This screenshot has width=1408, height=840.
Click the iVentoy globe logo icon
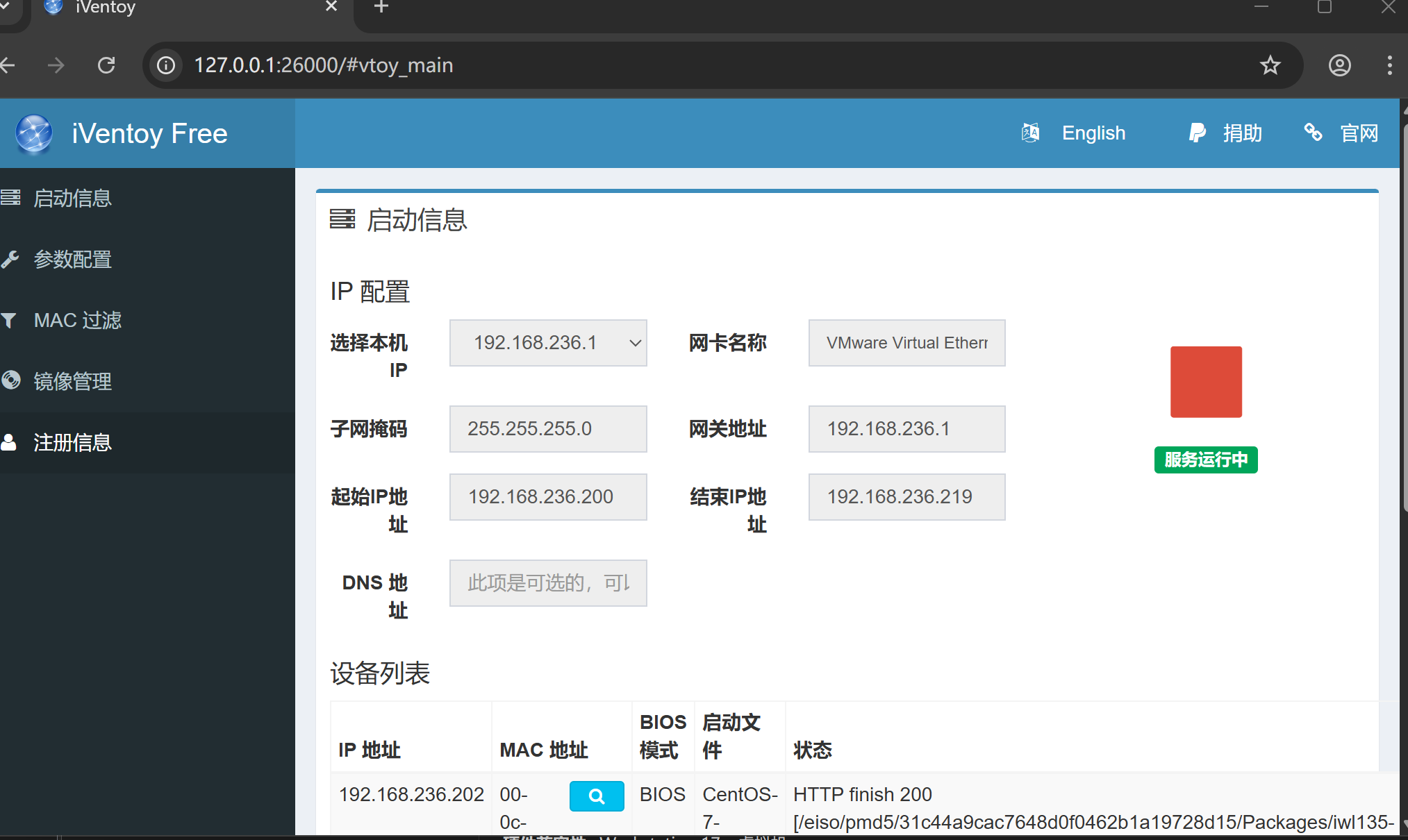pos(33,133)
